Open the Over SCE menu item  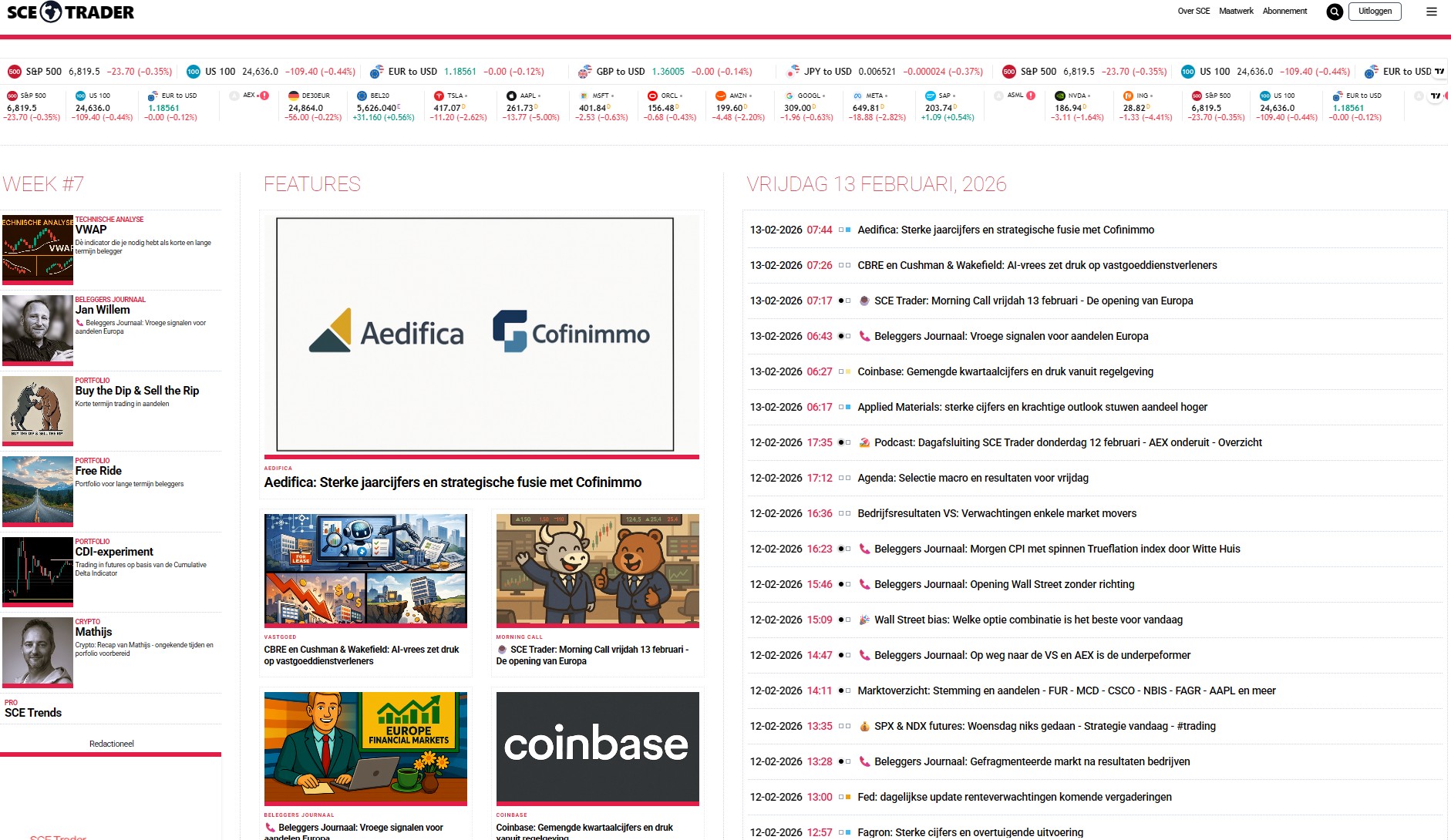(x=1193, y=12)
